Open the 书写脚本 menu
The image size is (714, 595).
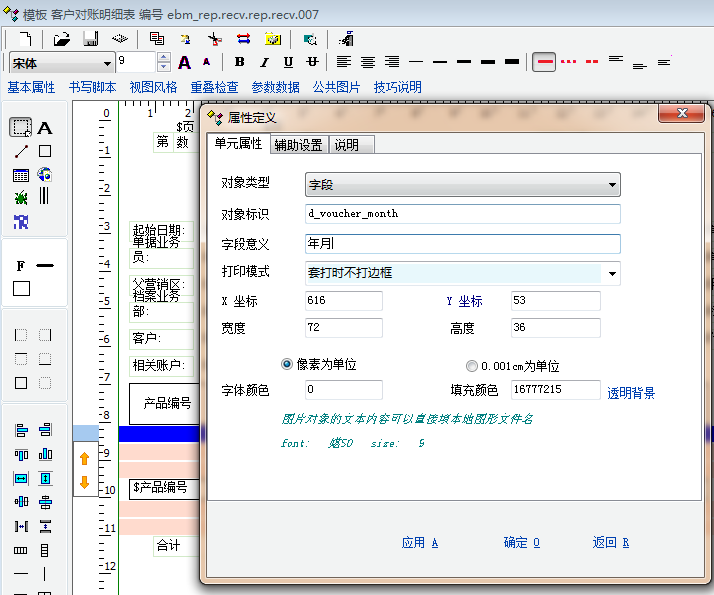92,87
